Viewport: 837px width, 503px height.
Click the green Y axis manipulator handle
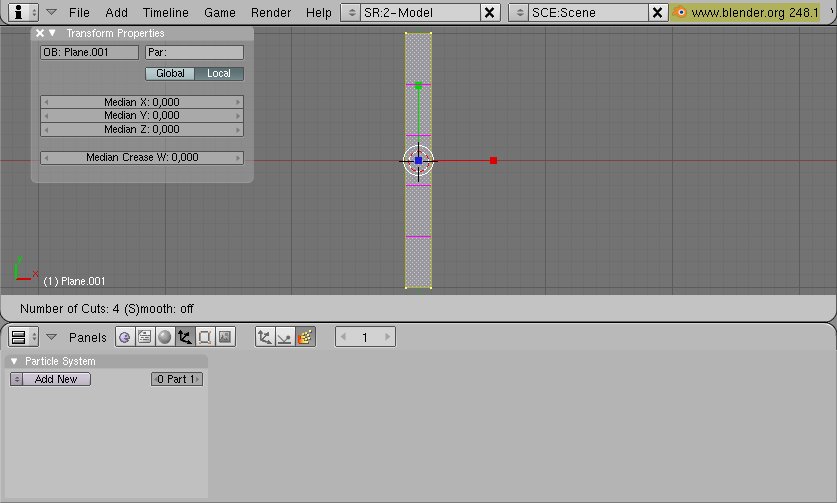pos(418,85)
